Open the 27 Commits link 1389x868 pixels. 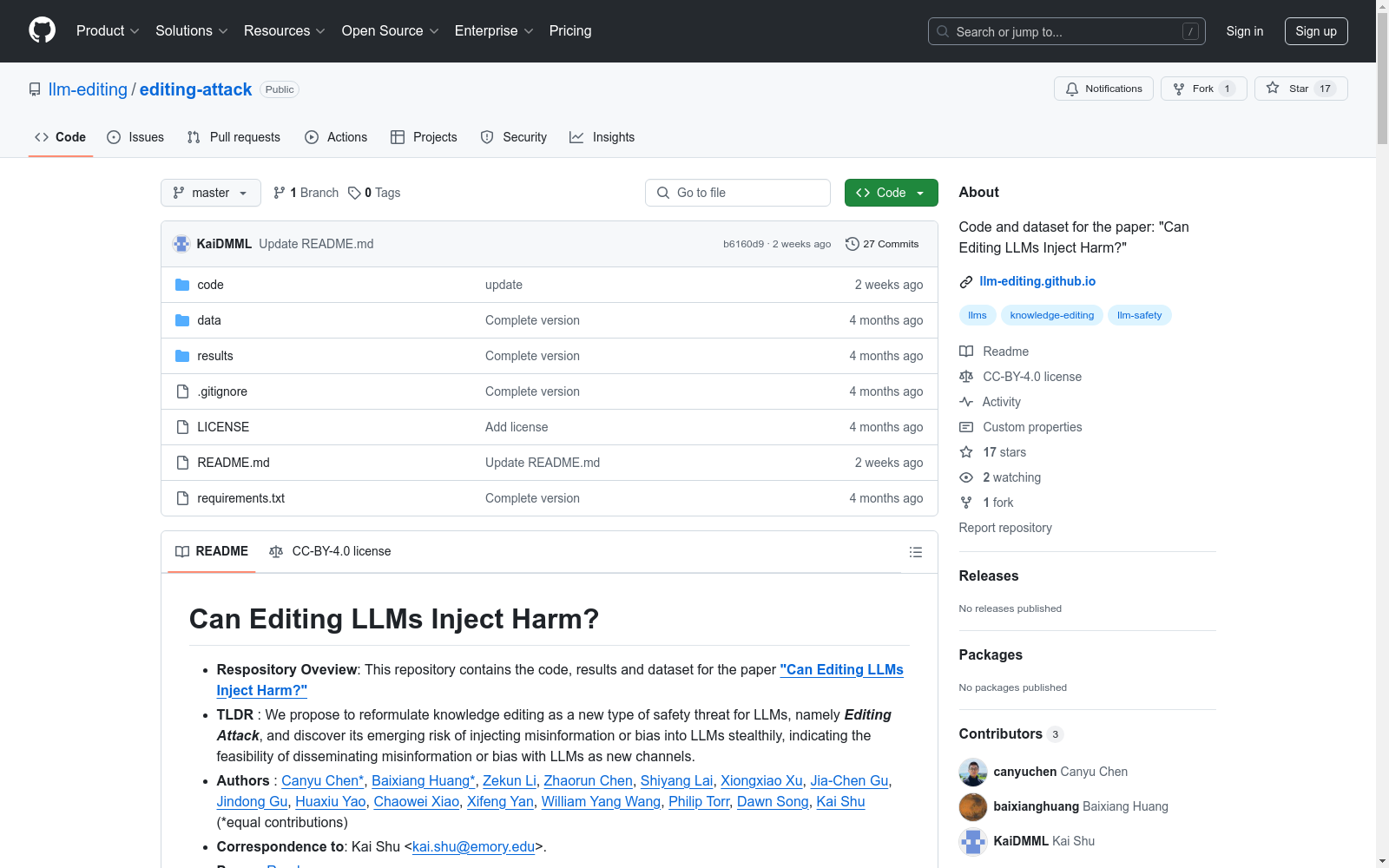tap(882, 244)
